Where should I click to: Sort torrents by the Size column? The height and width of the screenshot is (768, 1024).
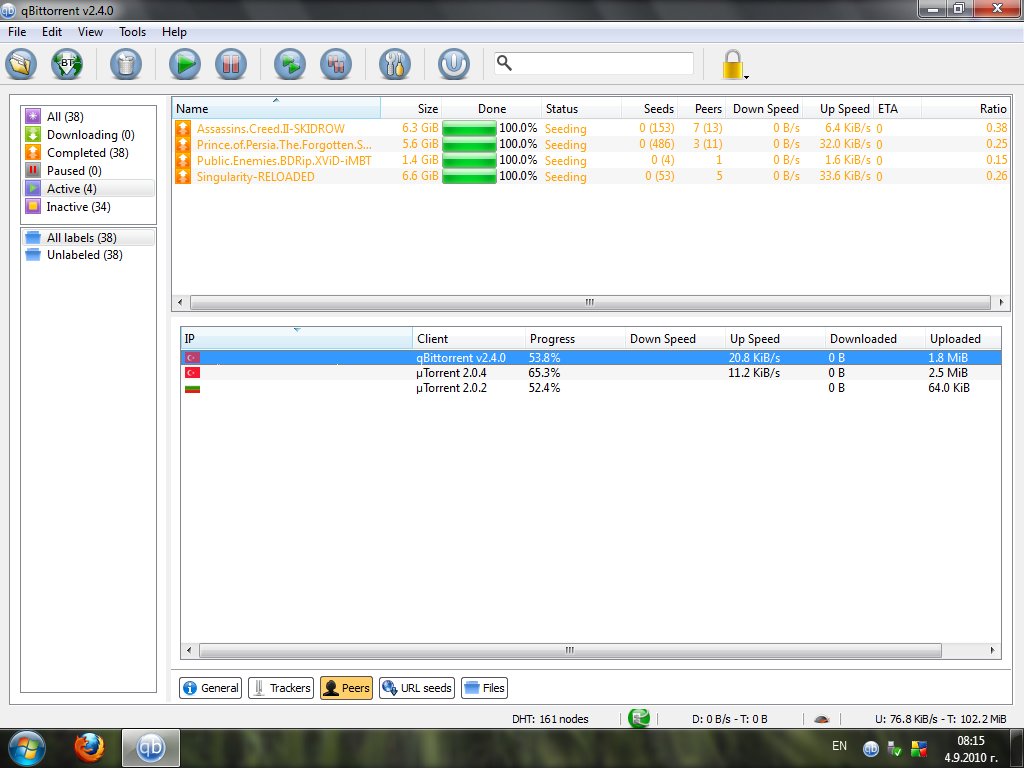click(x=411, y=108)
